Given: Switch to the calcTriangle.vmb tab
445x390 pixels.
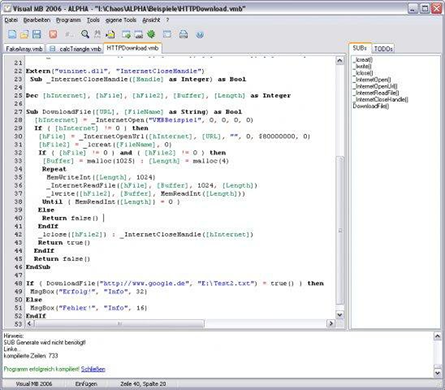Looking at the screenshot, I should (x=75, y=49).
